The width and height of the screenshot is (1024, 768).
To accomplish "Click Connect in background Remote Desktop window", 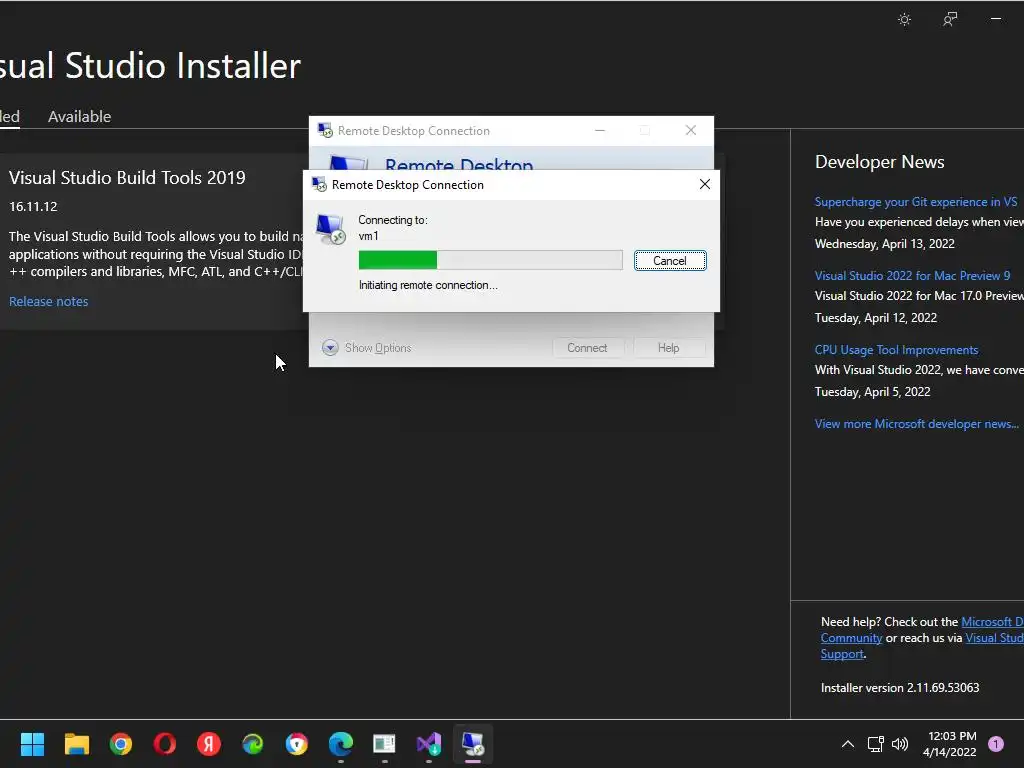I will pos(587,347).
